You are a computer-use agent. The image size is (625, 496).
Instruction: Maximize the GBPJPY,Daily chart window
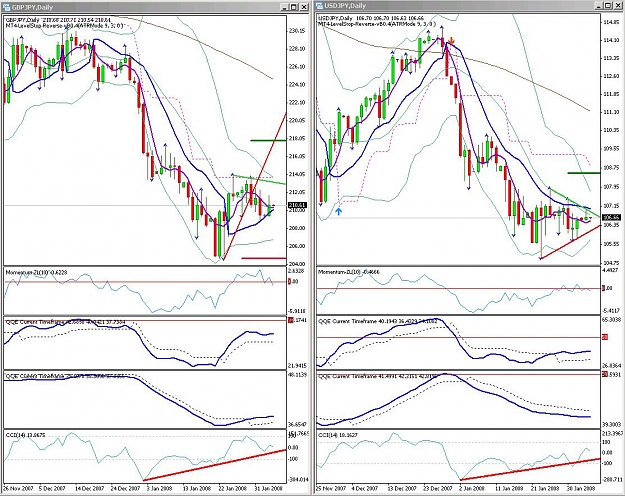[294, 7]
